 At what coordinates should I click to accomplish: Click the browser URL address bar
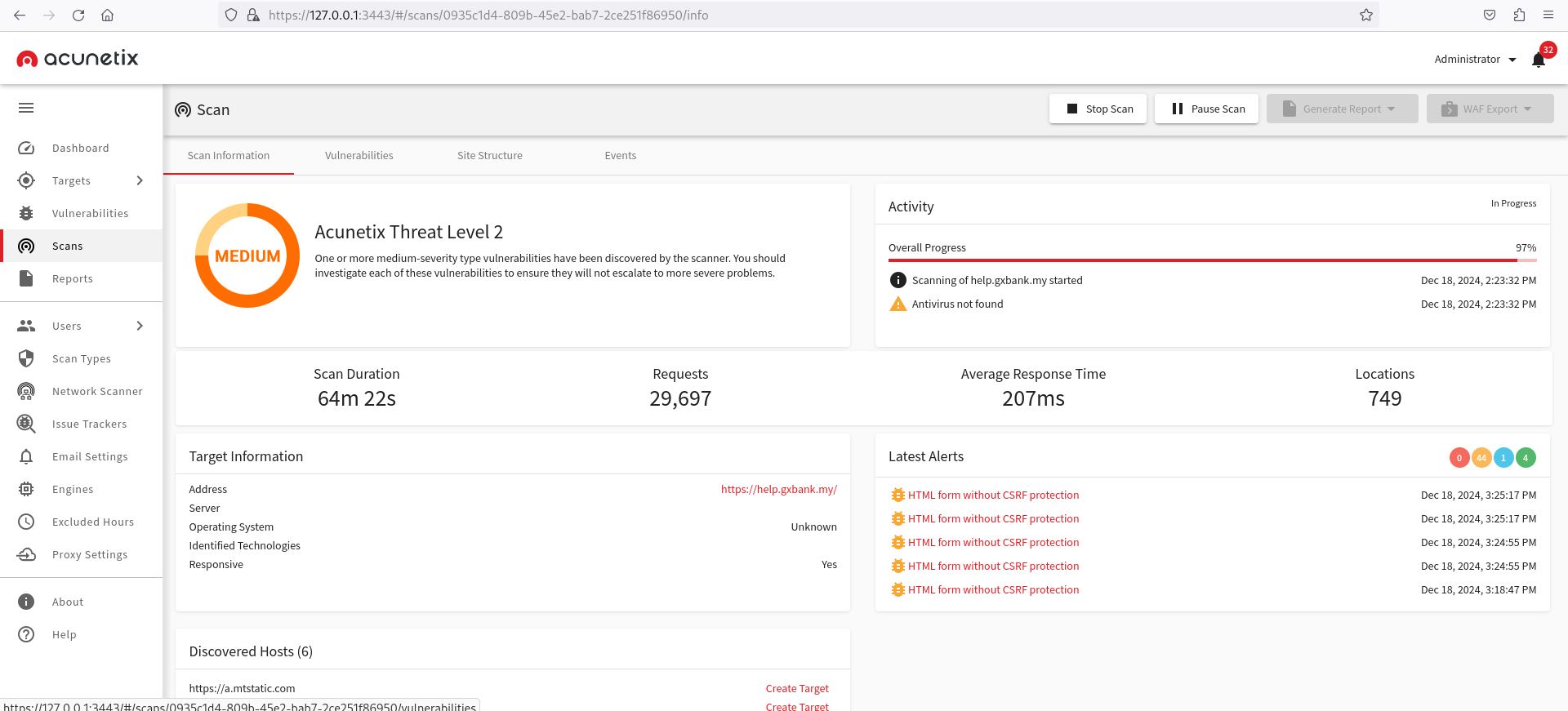click(800, 15)
